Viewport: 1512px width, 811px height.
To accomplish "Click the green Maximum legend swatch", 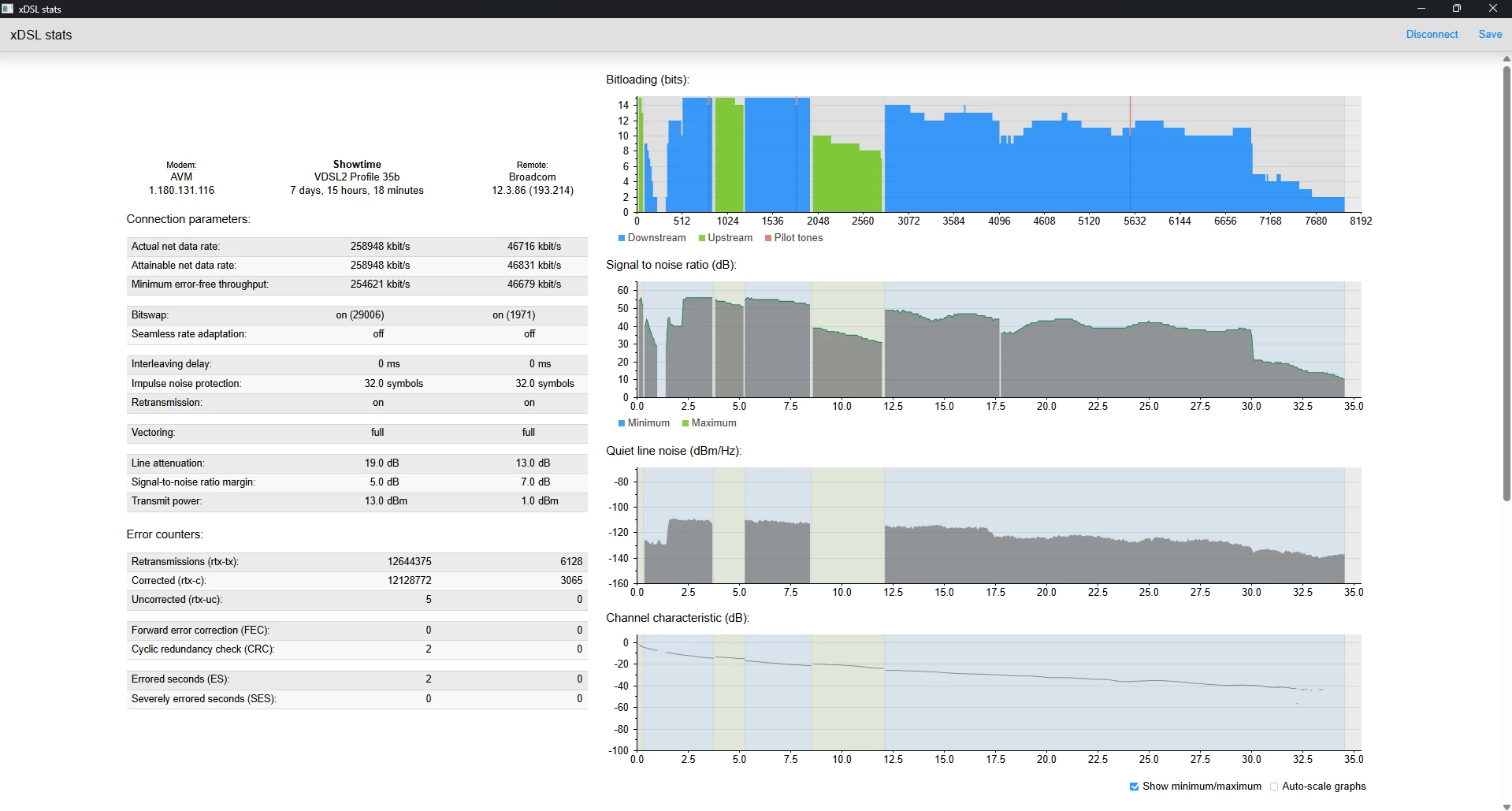I will [x=685, y=423].
